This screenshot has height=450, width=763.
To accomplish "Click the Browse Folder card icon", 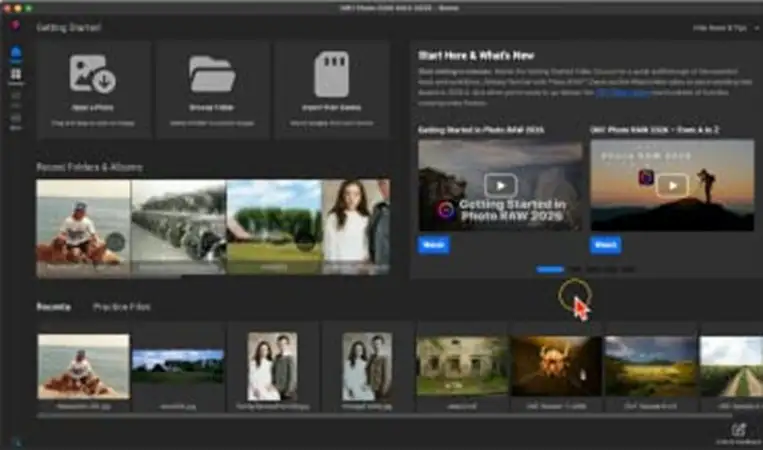I will click(212, 74).
